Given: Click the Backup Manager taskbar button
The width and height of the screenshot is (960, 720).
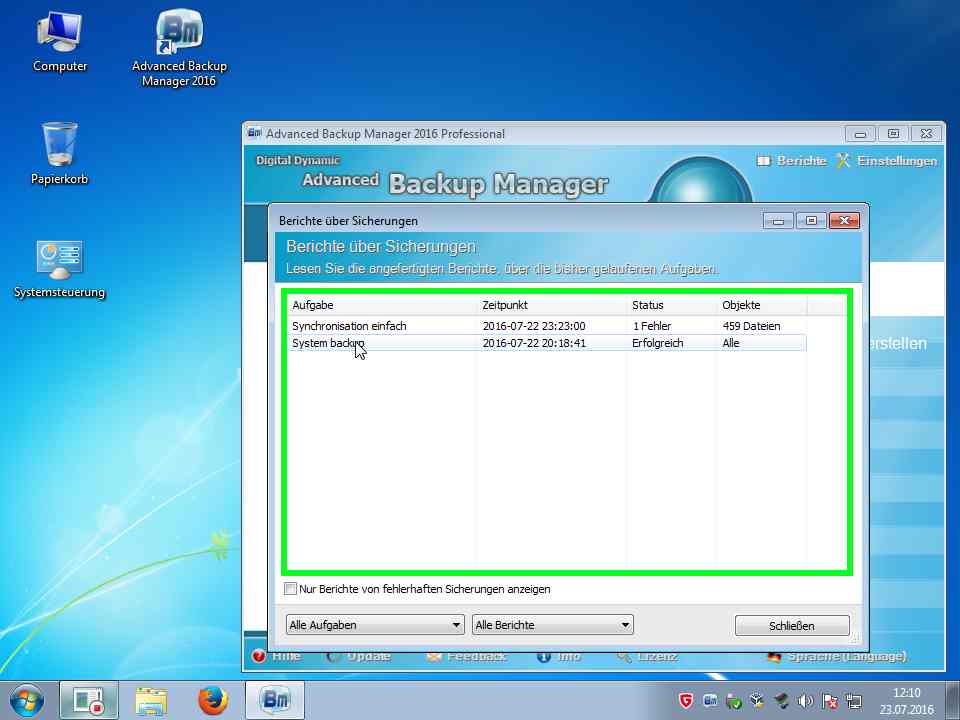Looking at the screenshot, I should [x=275, y=700].
